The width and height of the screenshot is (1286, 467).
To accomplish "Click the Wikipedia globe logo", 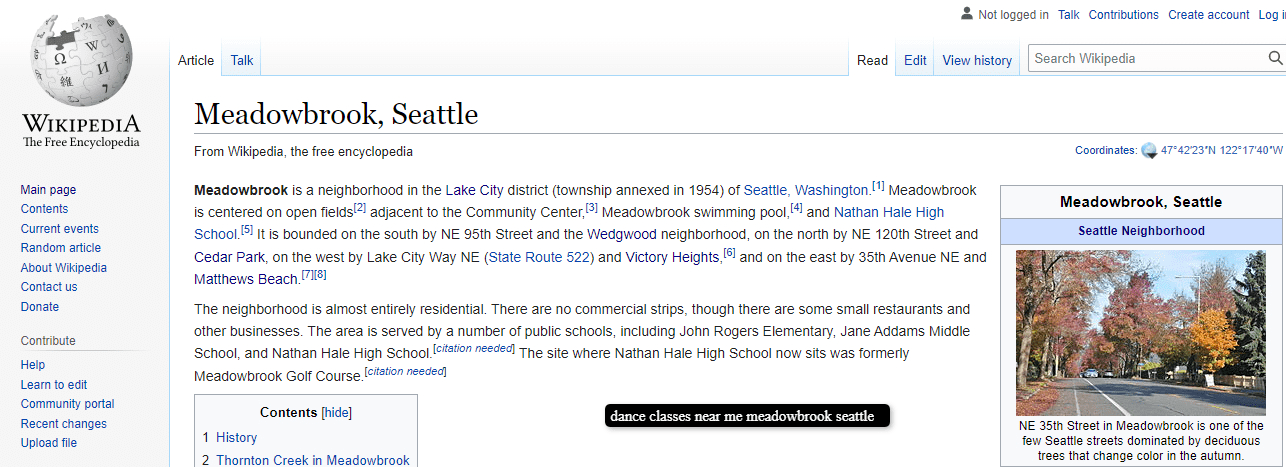I will tap(82, 61).
